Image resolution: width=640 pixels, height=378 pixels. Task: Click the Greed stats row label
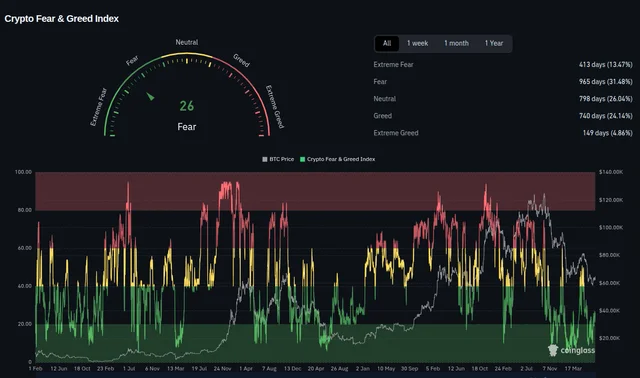[383, 116]
